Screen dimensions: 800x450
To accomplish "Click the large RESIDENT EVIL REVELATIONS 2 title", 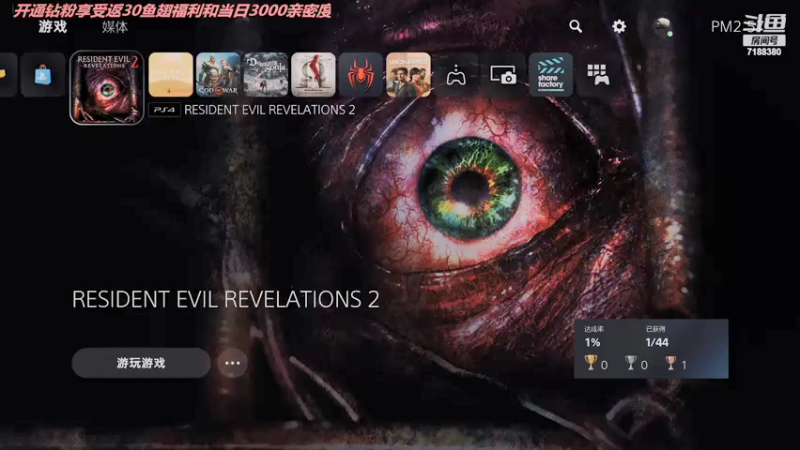I will pyautogui.click(x=226, y=299).
